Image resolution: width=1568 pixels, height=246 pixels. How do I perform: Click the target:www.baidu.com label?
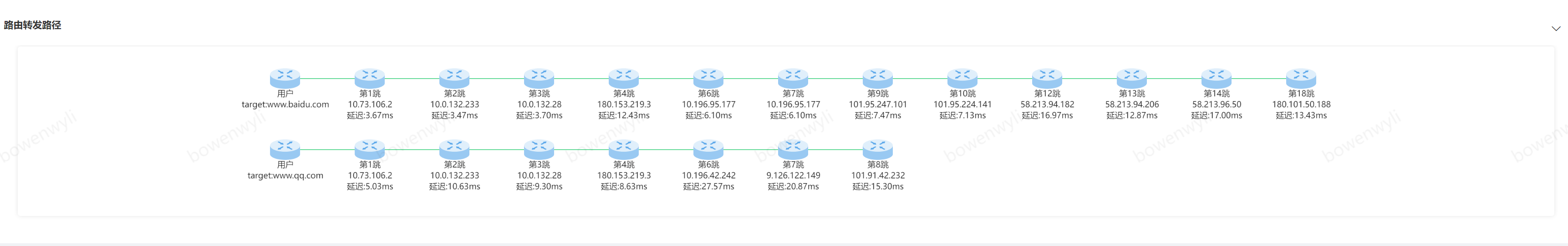pos(285,104)
